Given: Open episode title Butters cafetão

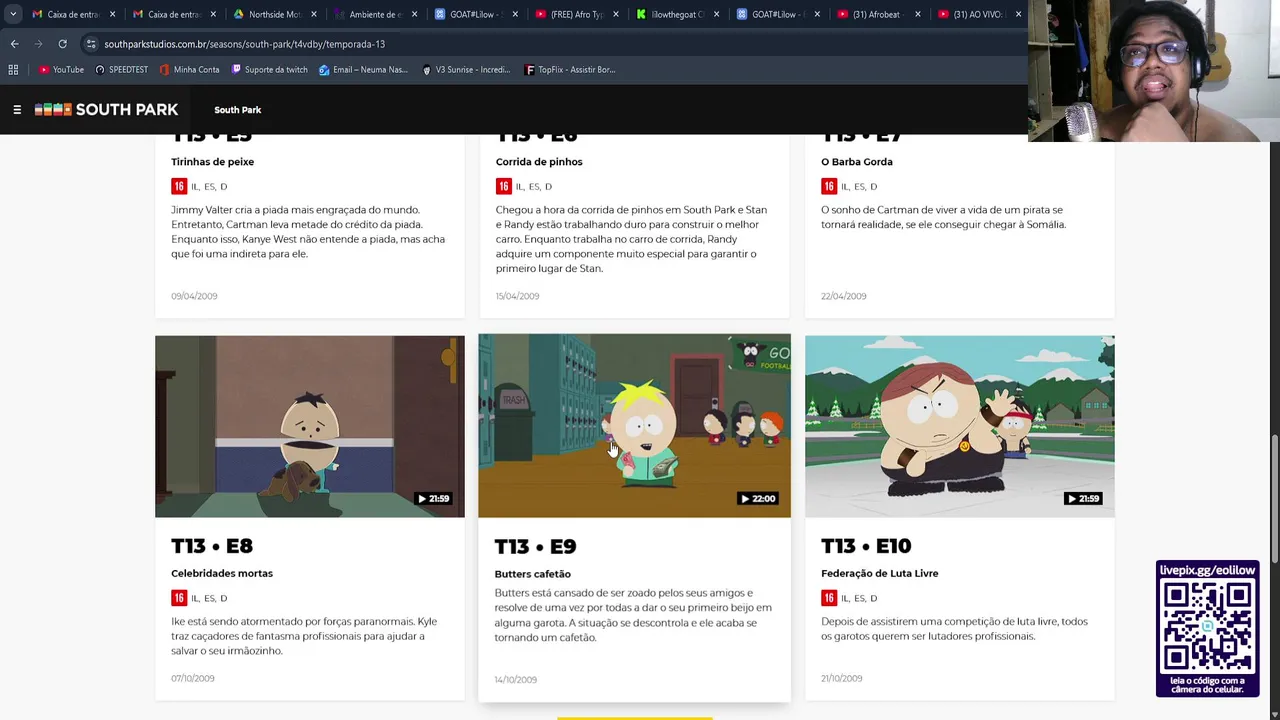Looking at the screenshot, I should [x=532, y=574].
